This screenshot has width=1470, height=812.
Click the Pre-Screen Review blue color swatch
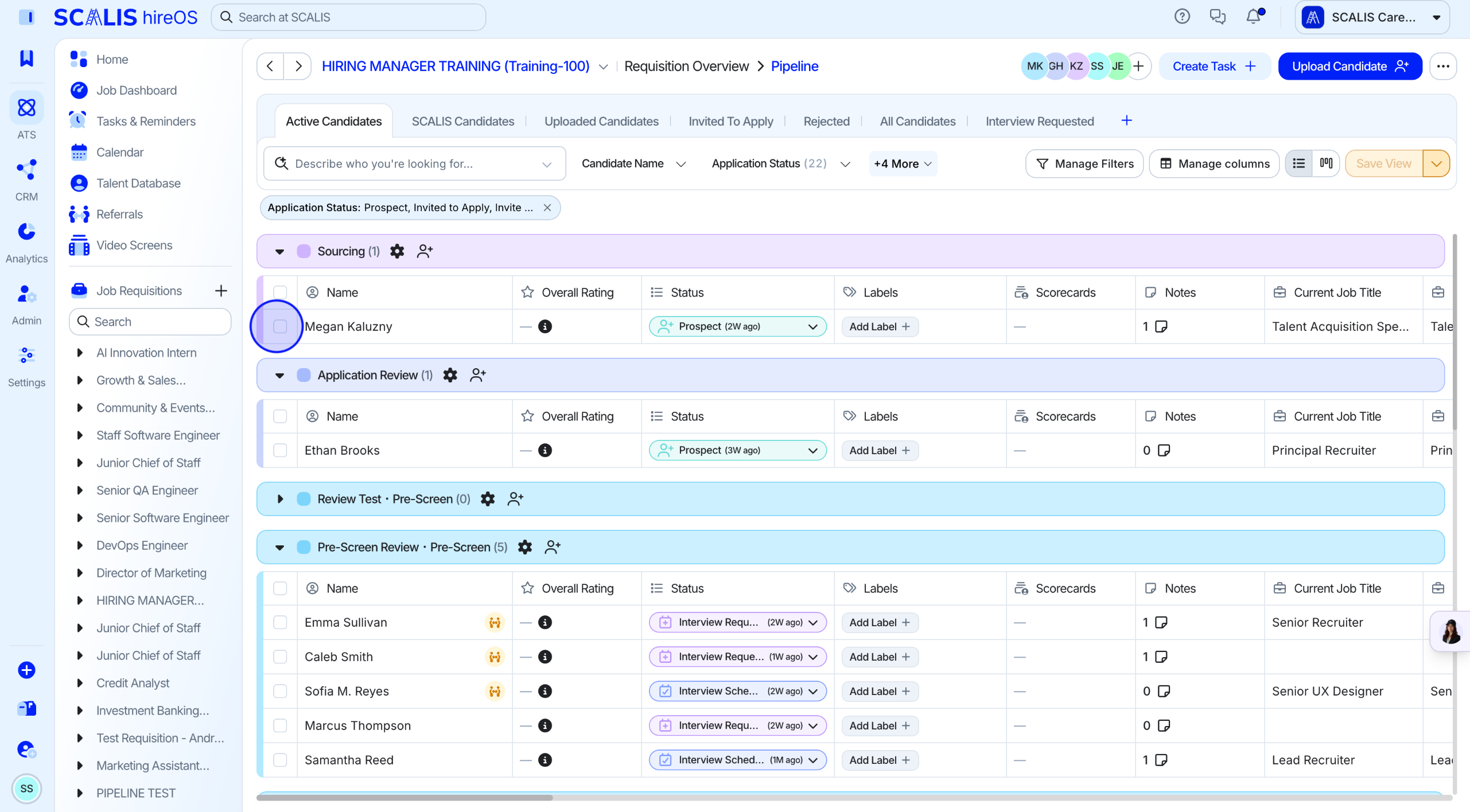[304, 547]
